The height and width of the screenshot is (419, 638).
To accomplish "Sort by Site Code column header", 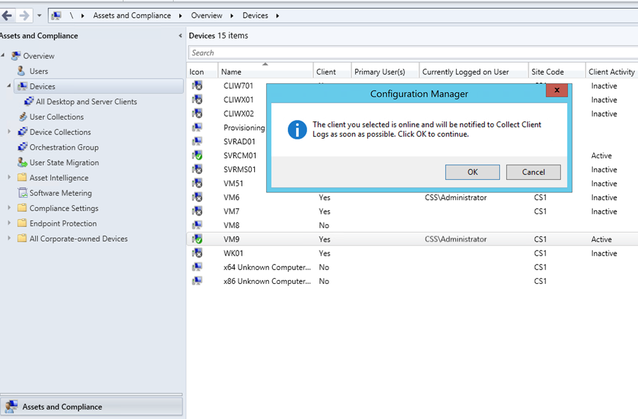I will [557, 72].
